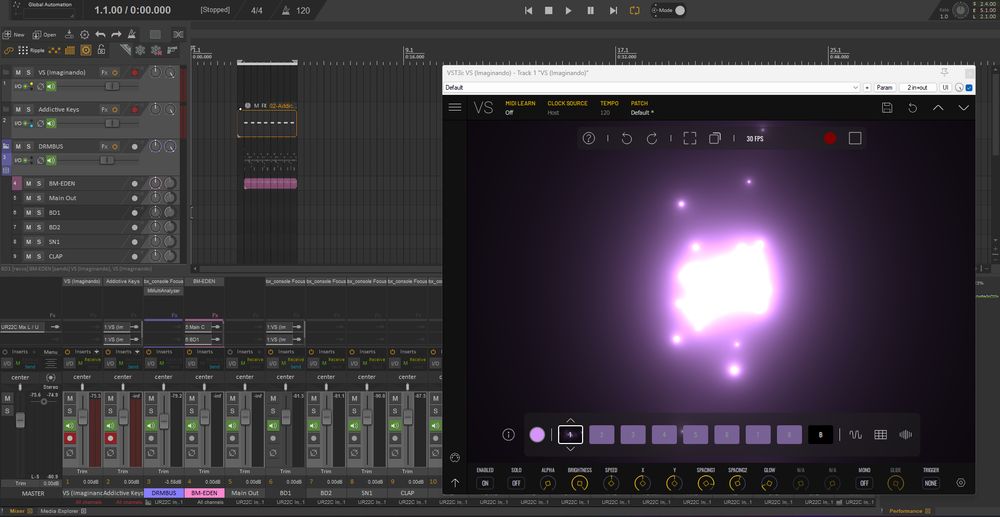This screenshot has width=1000, height=517.
Task: Start recording with the red record circle
Action: [x=829, y=138]
